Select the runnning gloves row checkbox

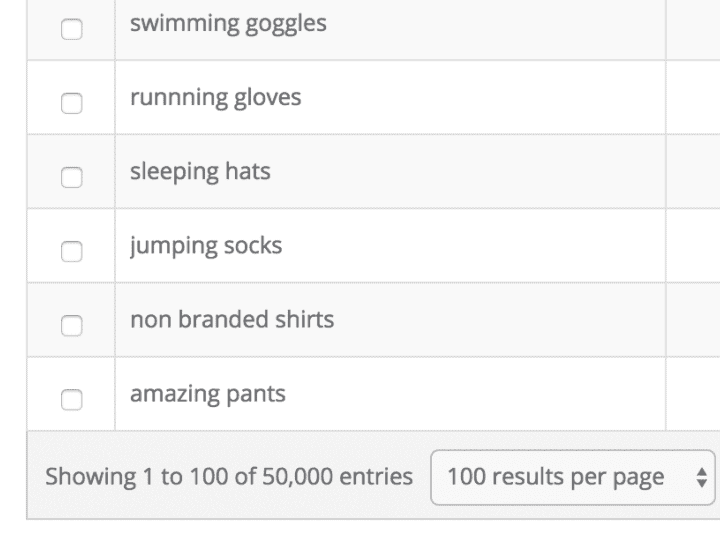[71, 103]
